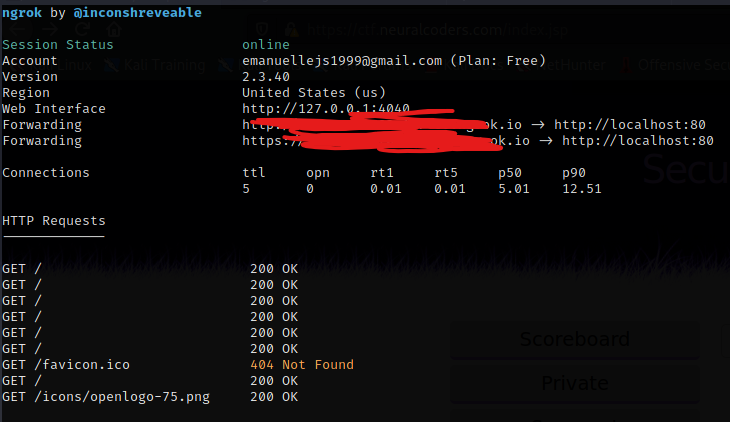The image size is (730, 422).
Task: Open the Web Interface URL http://127.0.0.1:4040
Action: (x=326, y=109)
